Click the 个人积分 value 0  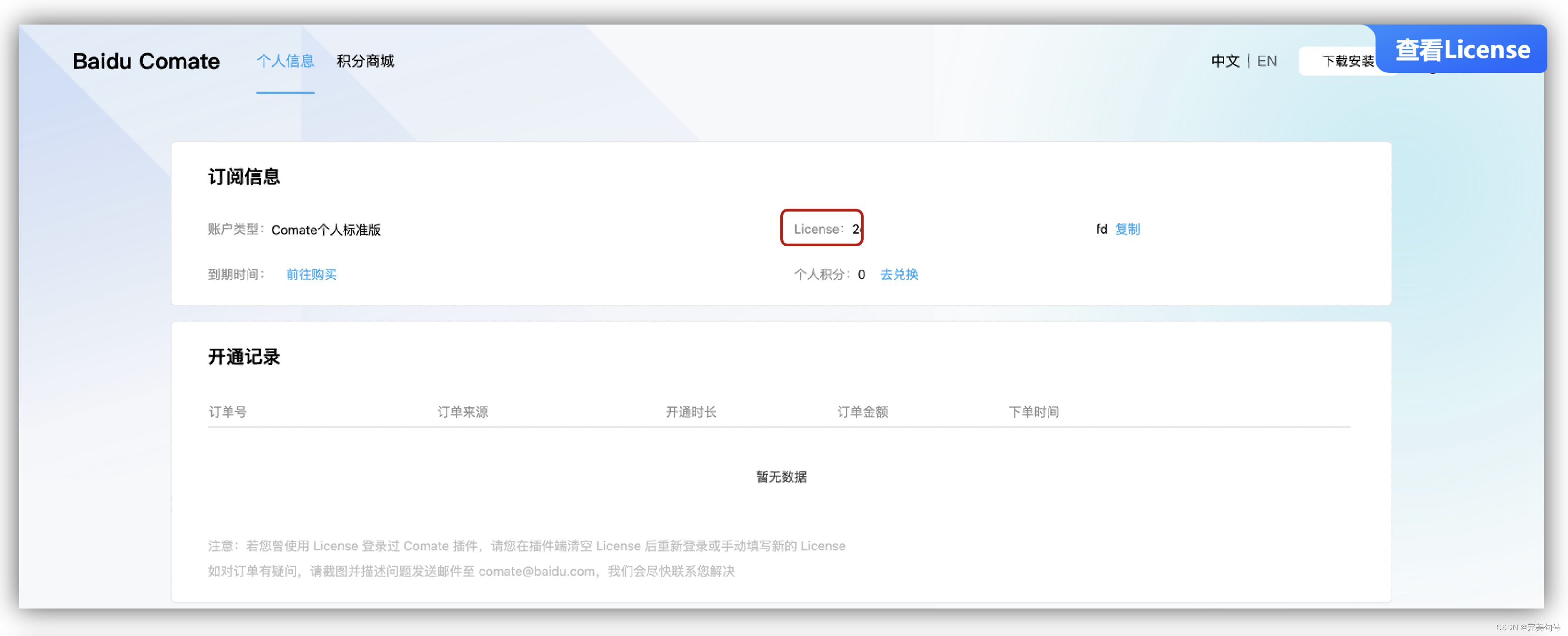coord(861,274)
